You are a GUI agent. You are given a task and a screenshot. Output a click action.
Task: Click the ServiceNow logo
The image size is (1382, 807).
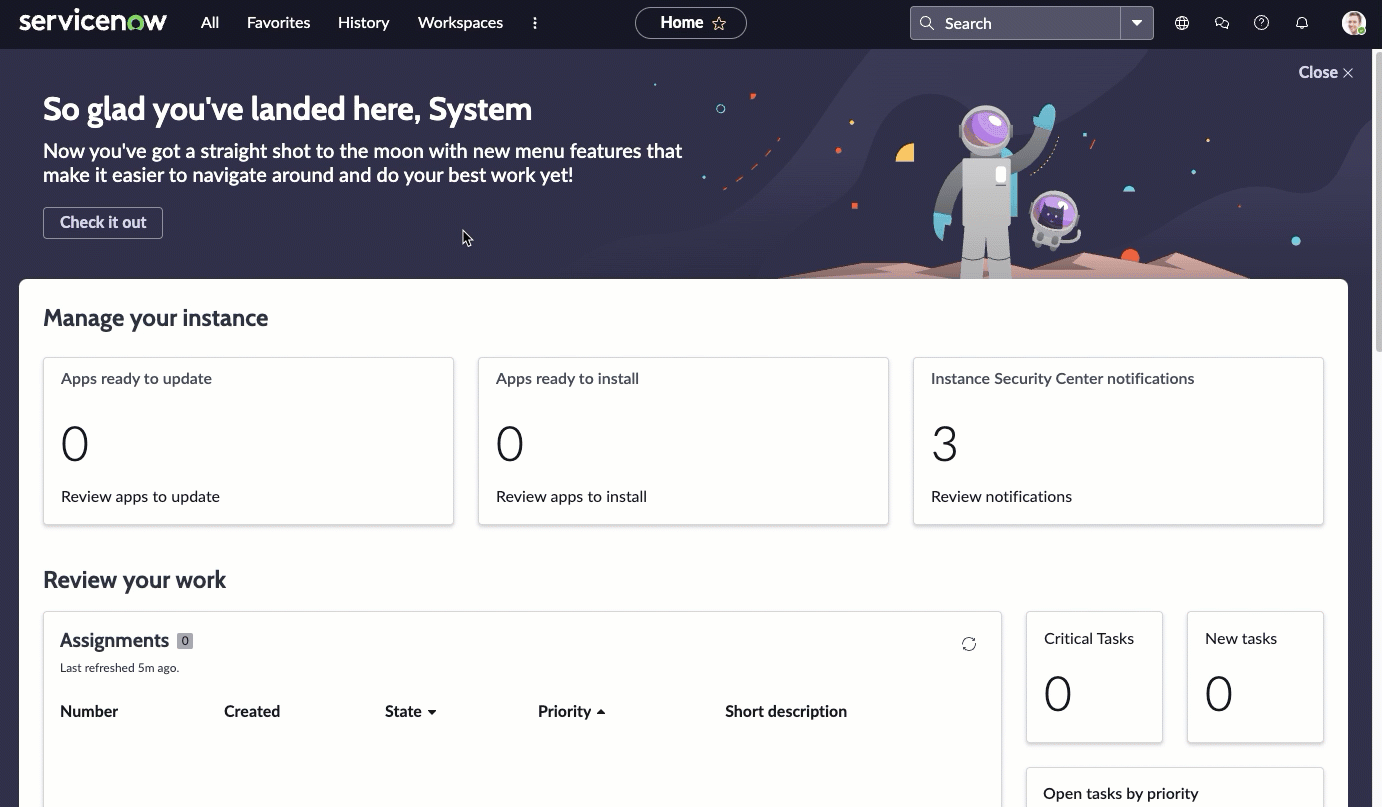click(x=93, y=22)
